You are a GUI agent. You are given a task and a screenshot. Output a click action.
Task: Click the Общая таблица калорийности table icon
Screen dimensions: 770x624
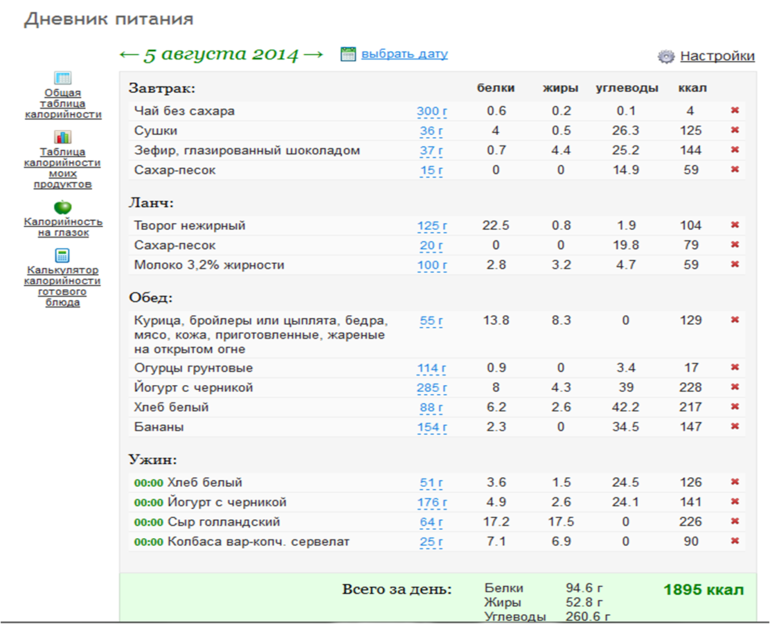tap(63, 78)
